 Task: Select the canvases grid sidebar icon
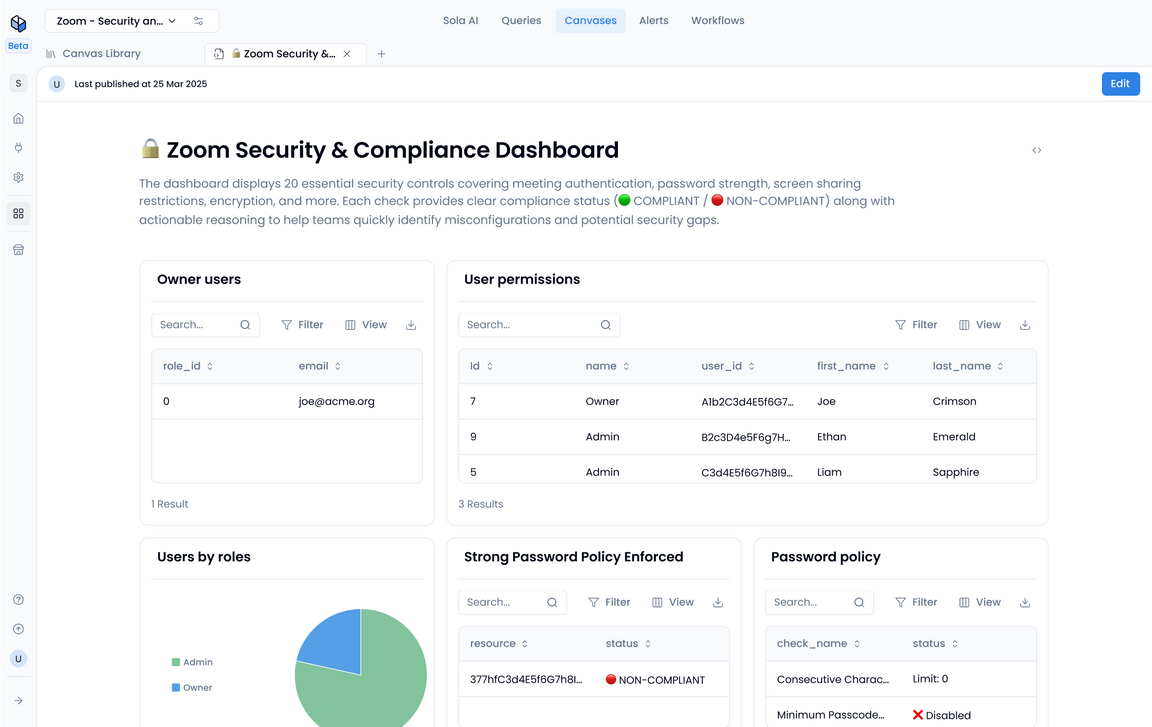18,214
